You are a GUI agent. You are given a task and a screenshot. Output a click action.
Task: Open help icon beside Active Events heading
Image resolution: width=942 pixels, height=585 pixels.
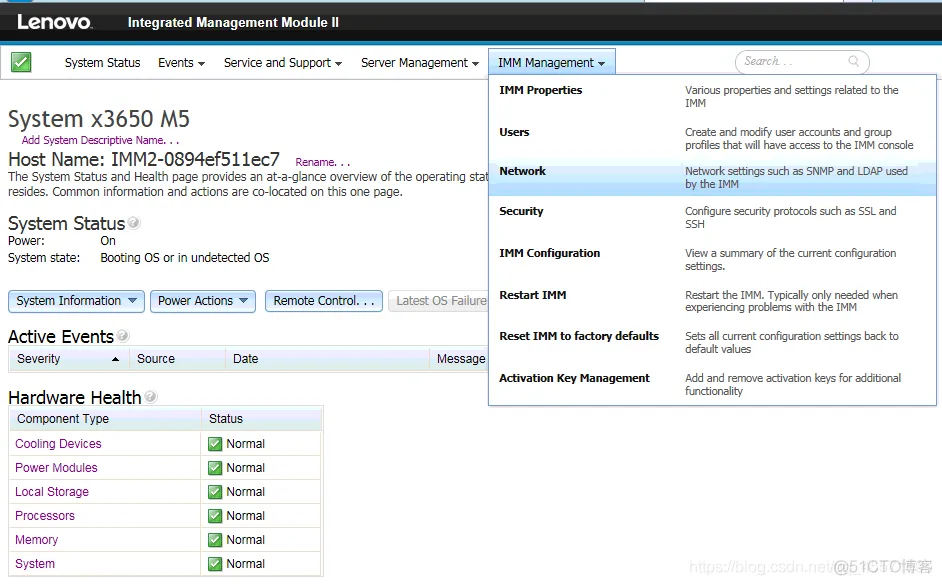pyautogui.click(x=123, y=336)
